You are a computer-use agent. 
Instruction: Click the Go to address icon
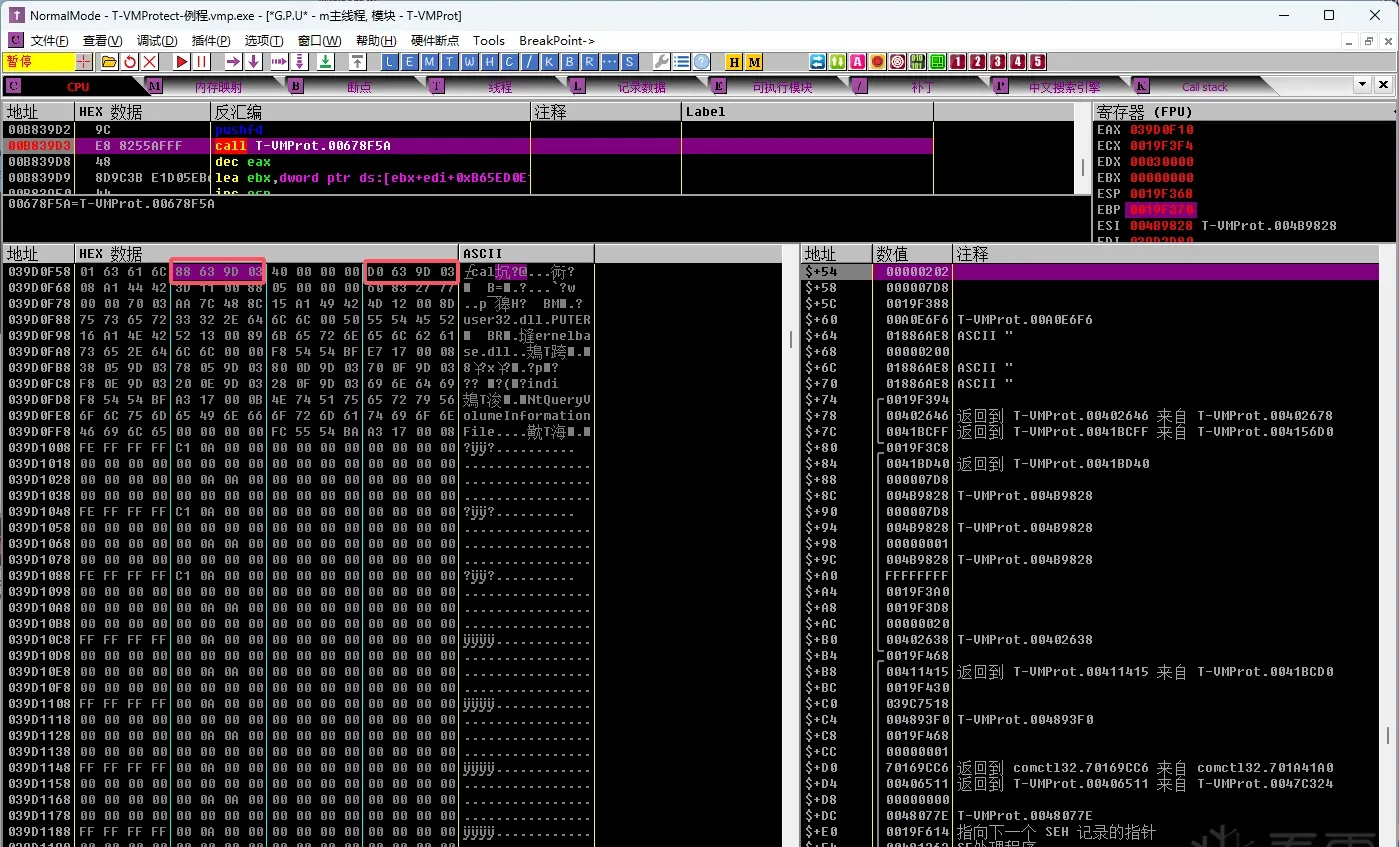pyautogui.click(x=357, y=62)
